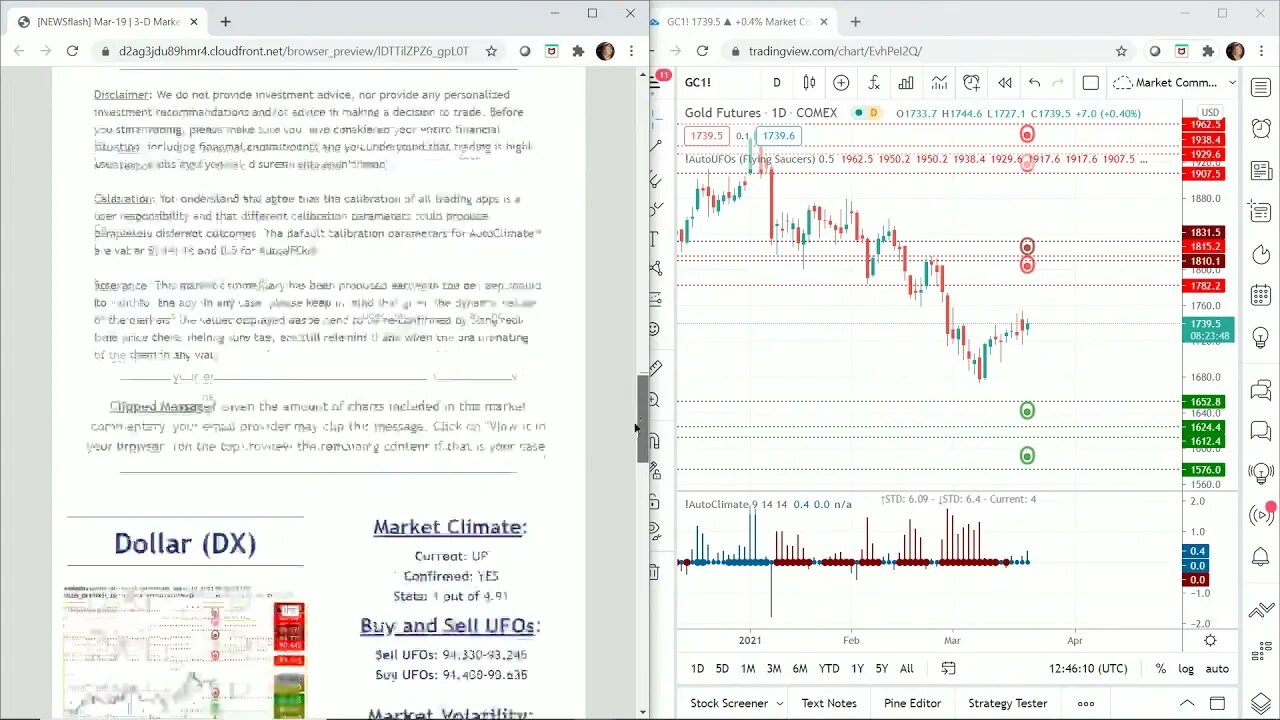Open my ideas lightbulb icon
Image resolution: width=1280 pixels, height=720 pixels.
tap(1260, 338)
